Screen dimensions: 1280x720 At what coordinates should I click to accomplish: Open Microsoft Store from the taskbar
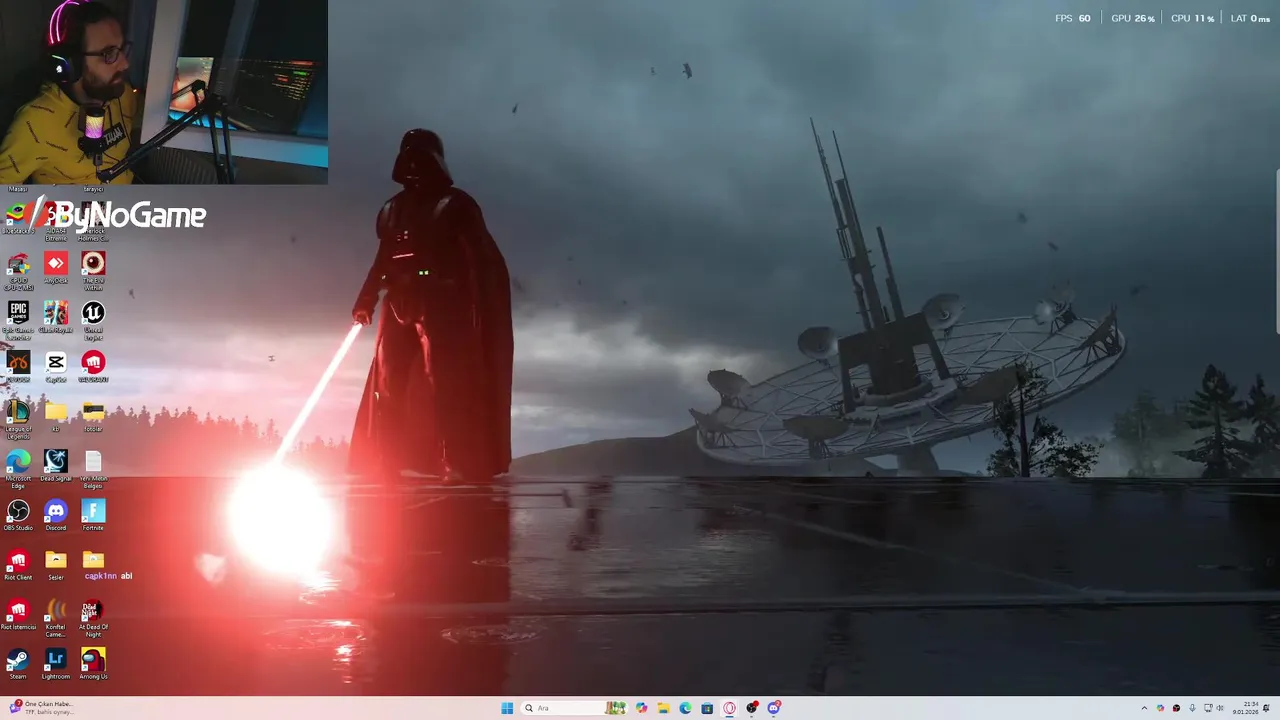[707, 708]
